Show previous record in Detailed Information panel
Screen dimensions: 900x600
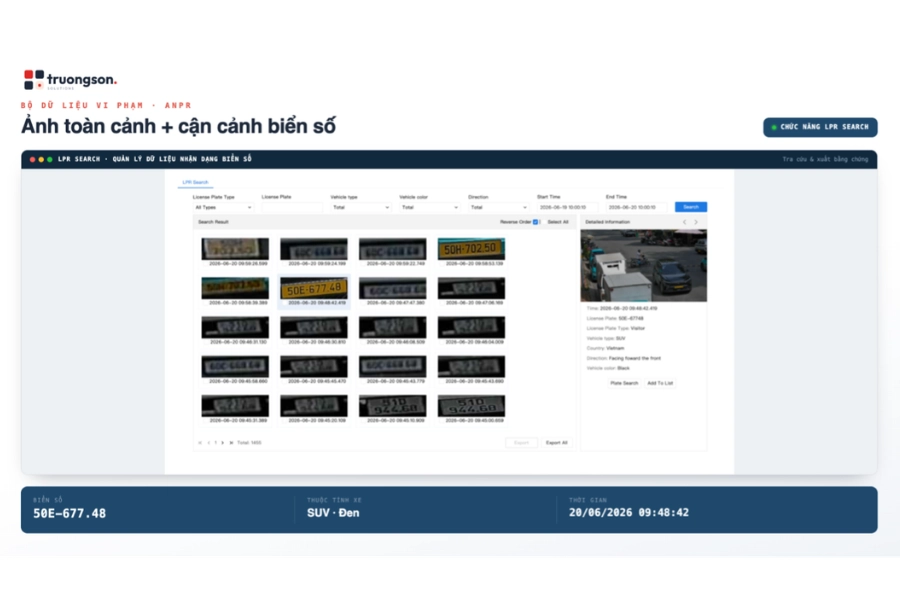click(684, 222)
